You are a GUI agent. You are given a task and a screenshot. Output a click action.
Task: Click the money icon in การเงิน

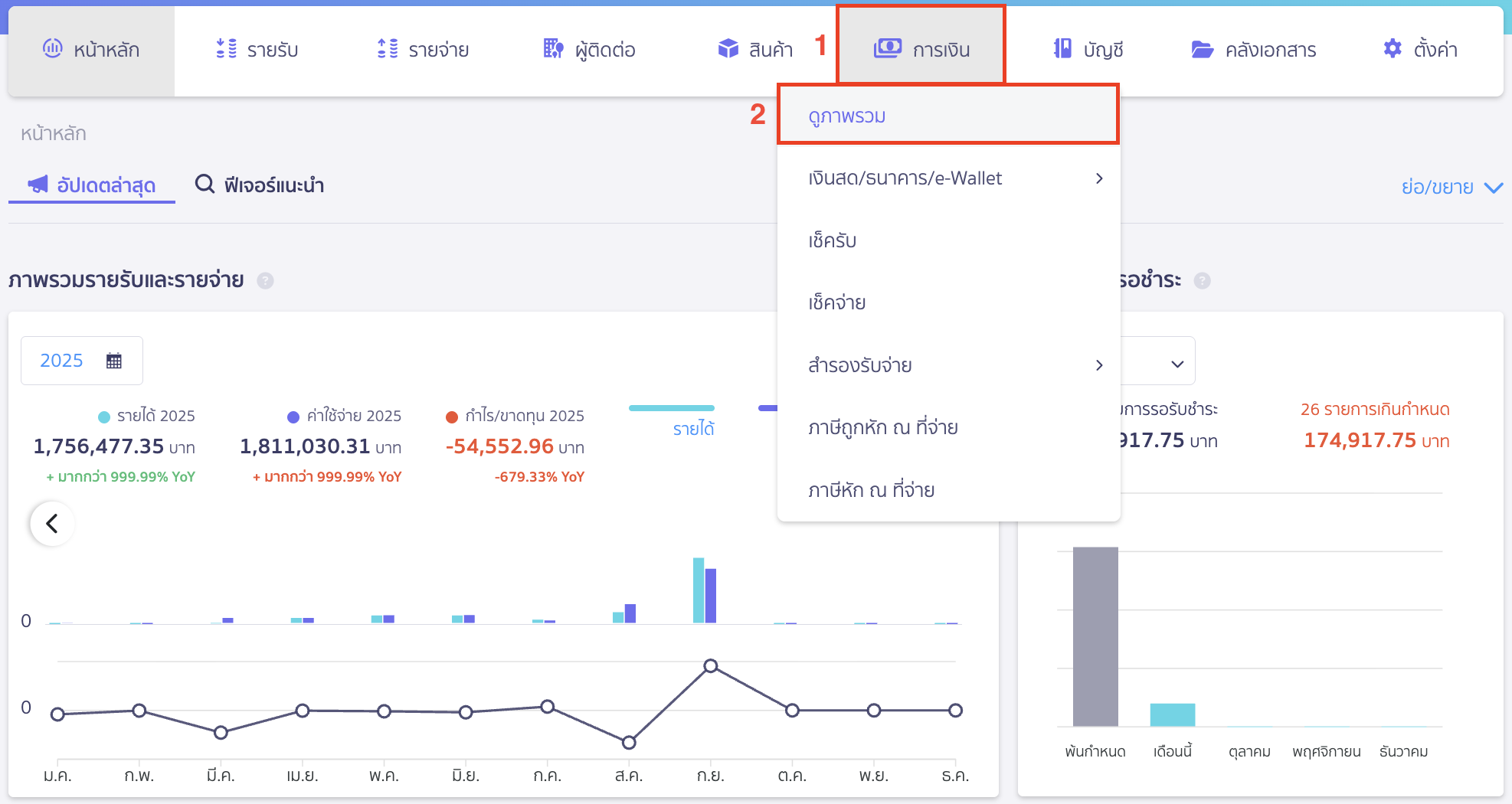888,49
